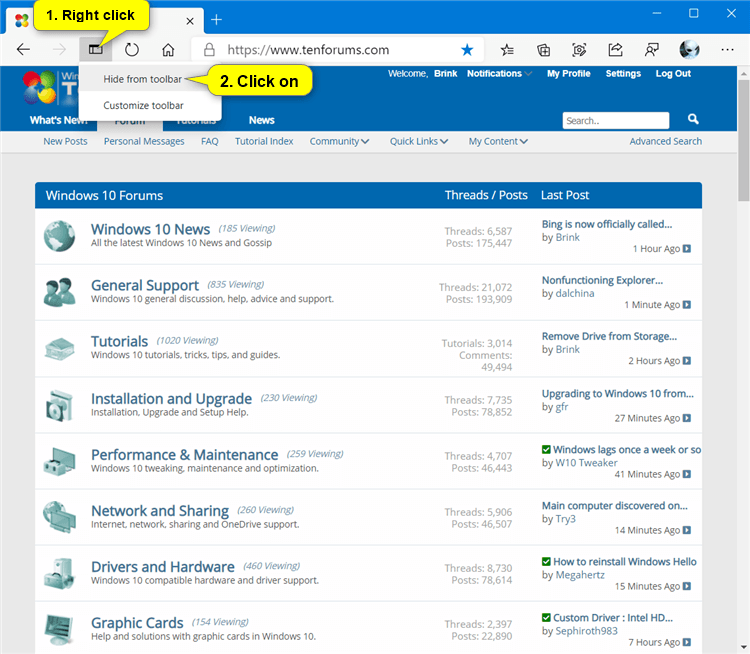The image size is (750, 654).
Task: Click the Share toolbar icon
Action: pos(615,49)
